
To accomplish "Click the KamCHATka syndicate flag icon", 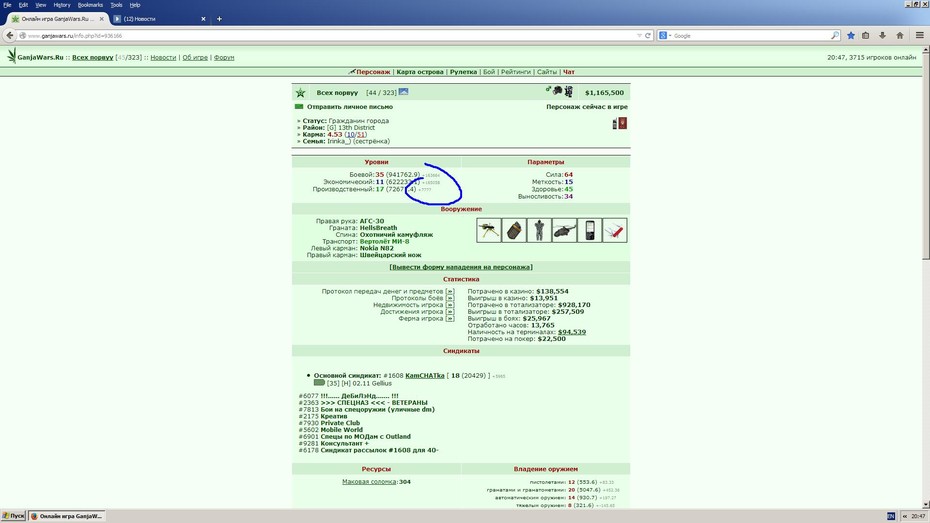I will pyautogui.click(x=319, y=383).
